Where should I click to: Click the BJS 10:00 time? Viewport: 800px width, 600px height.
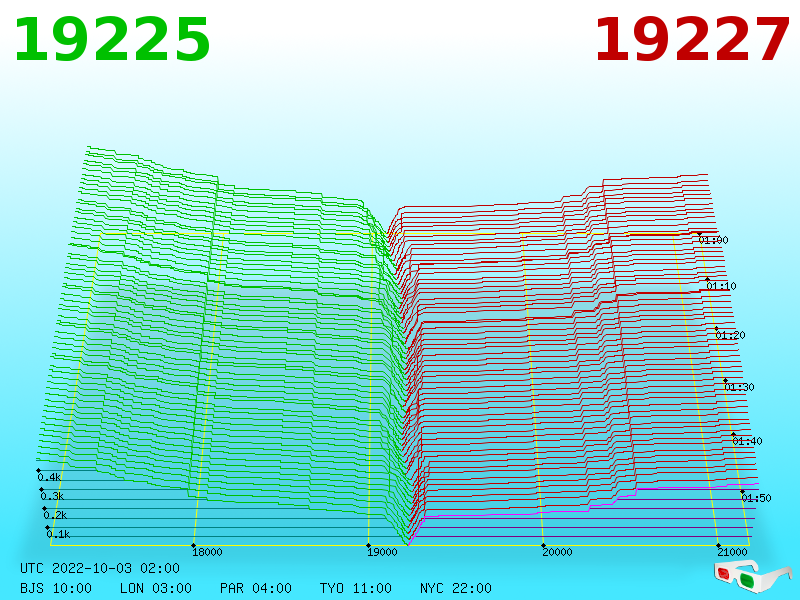tap(56, 588)
